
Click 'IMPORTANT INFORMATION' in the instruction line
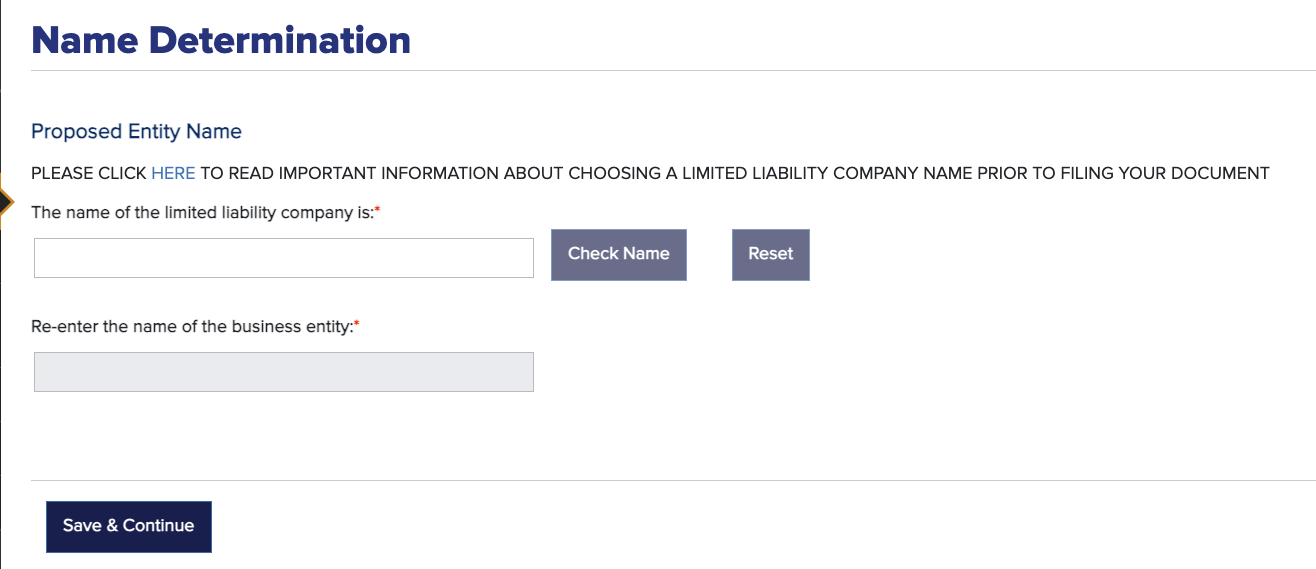coord(389,173)
